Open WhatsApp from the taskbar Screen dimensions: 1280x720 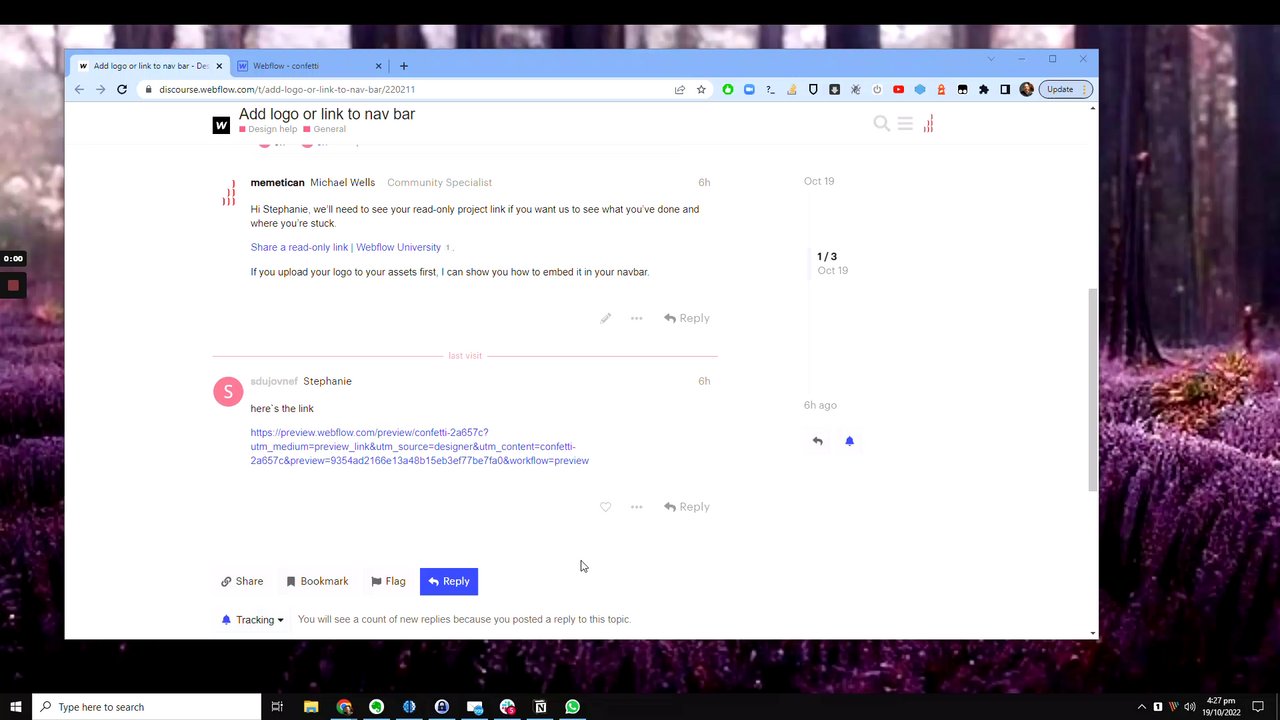pyautogui.click(x=572, y=707)
